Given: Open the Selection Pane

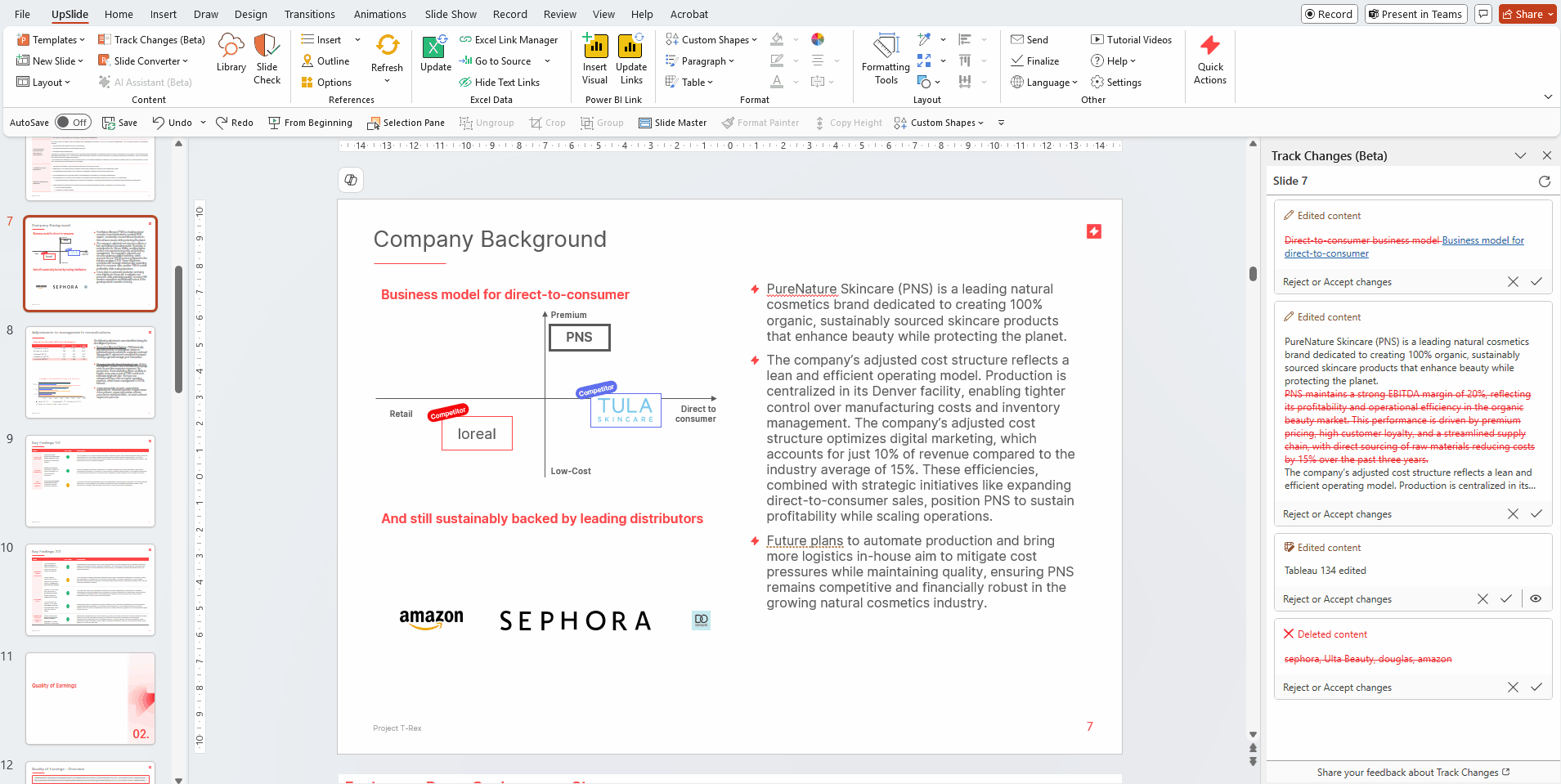Looking at the screenshot, I should 406,123.
